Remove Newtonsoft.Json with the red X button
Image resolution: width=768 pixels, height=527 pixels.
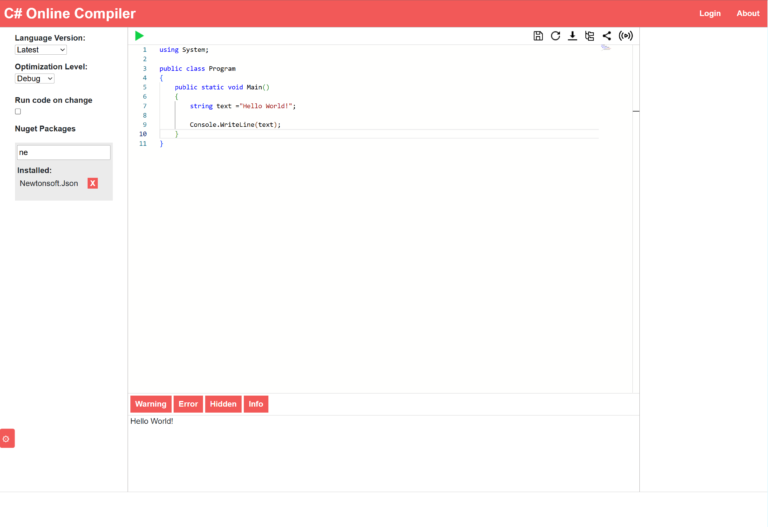pos(93,183)
